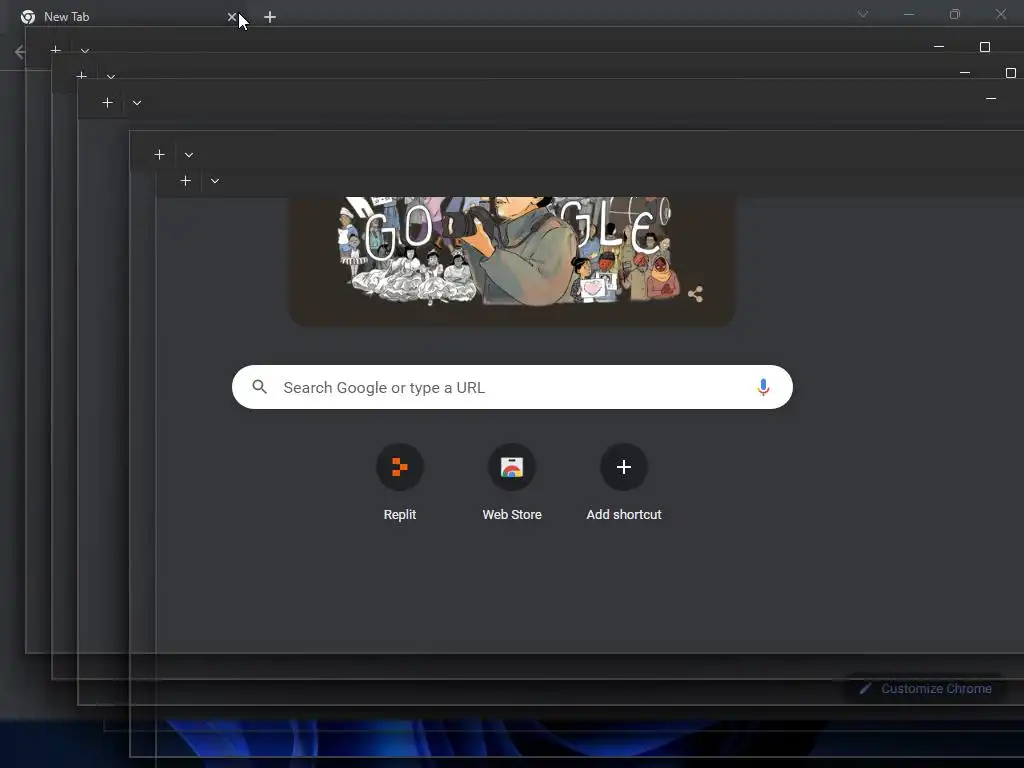Go back with the back arrow

[x=20, y=52]
